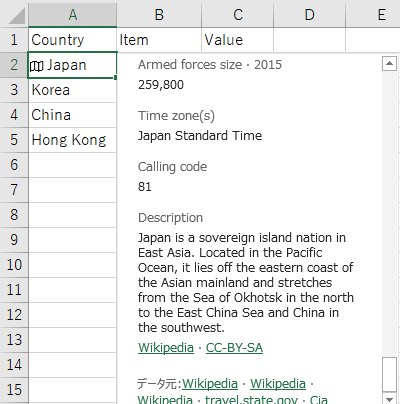Click the map icon beside Japan
This screenshot has width=400, height=404.
[x=36, y=66]
